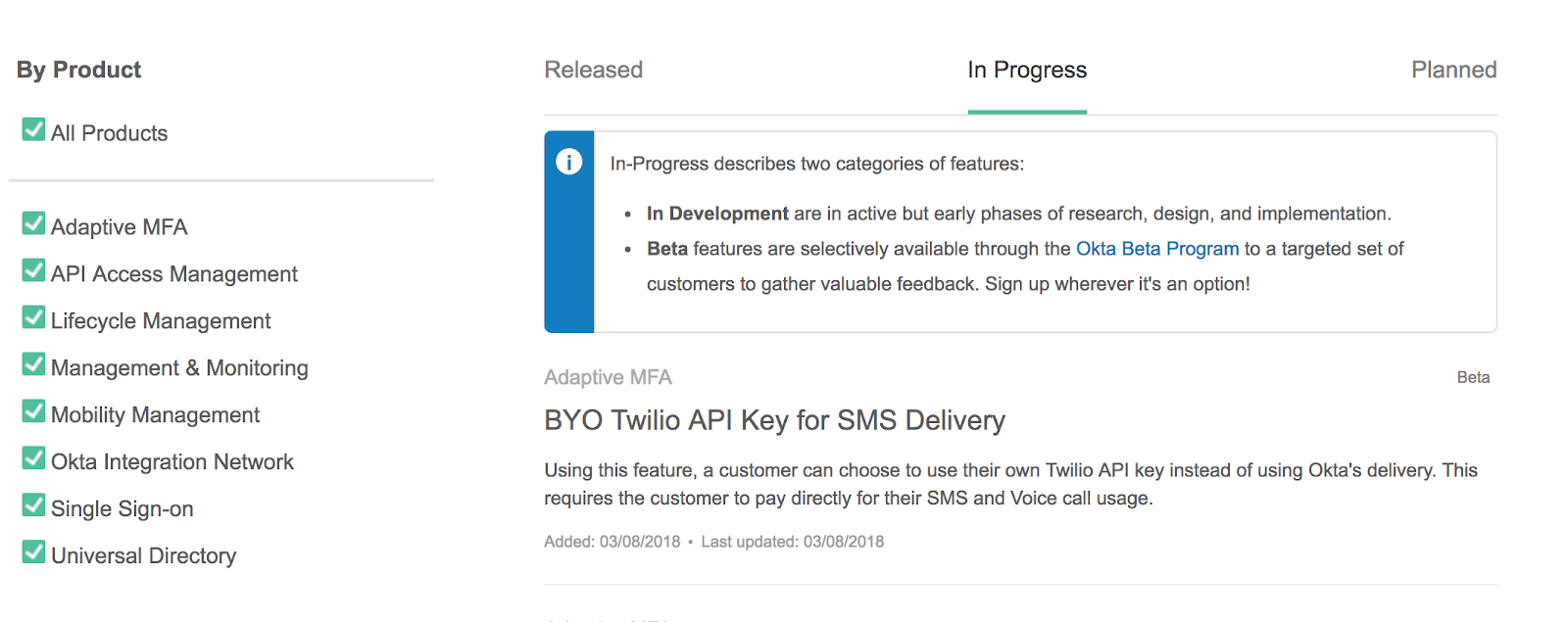
Task: Click the blue info icon
Action: pyautogui.click(x=568, y=162)
